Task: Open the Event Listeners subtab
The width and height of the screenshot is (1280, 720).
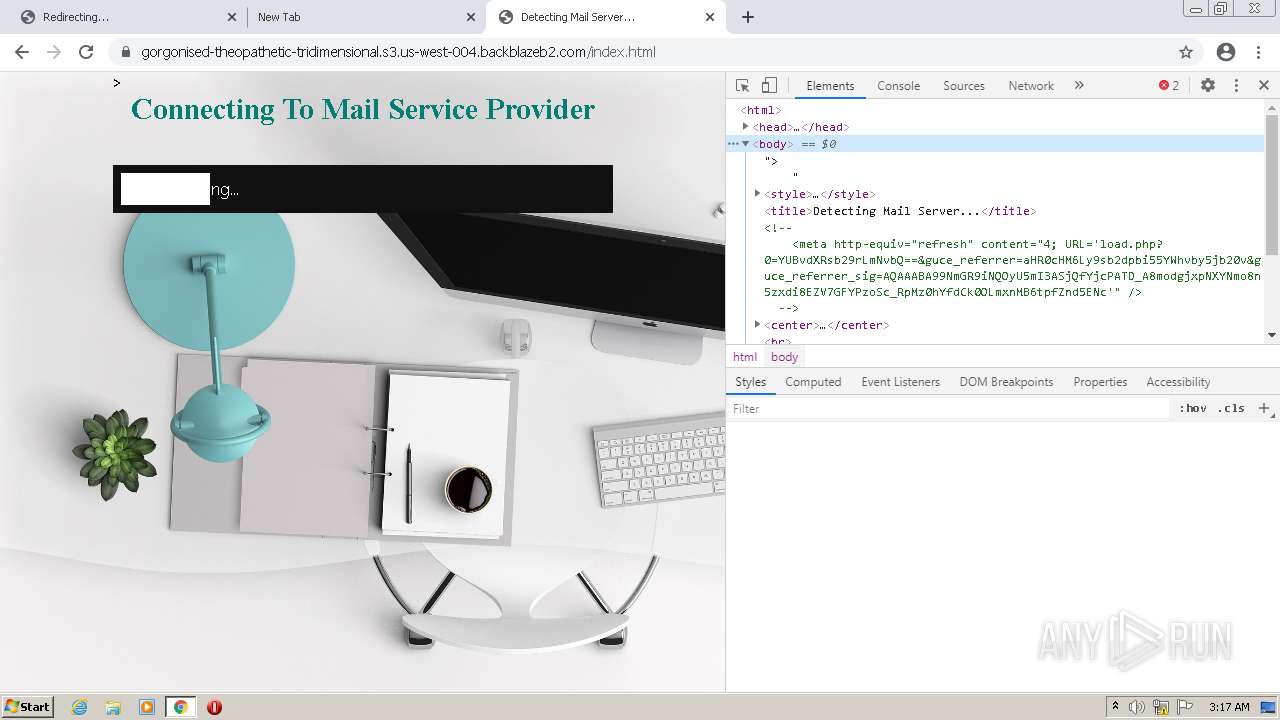Action: tap(900, 382)
